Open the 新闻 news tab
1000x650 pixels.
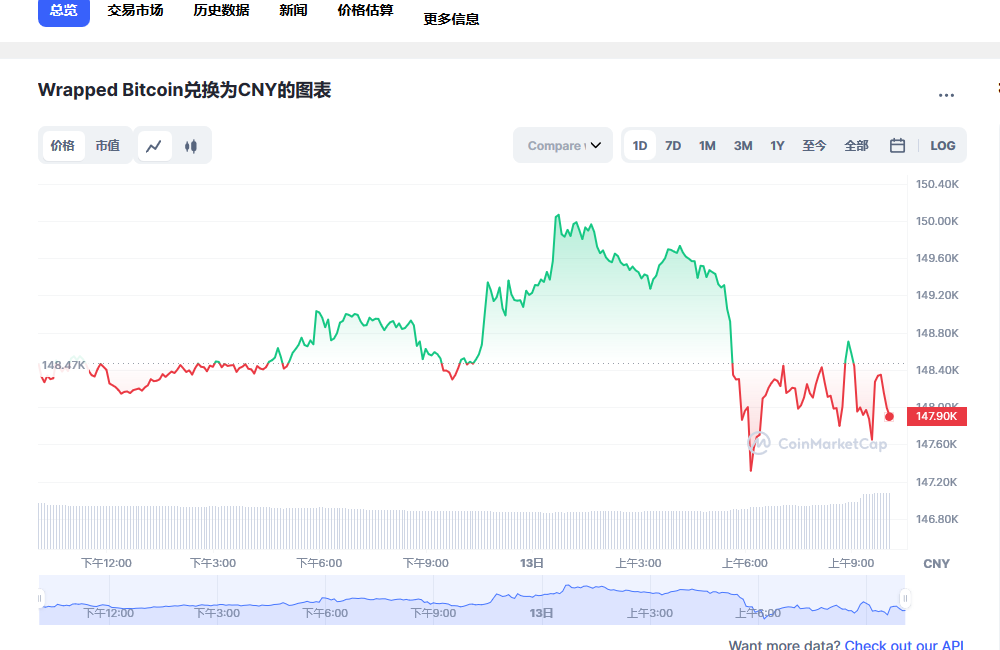tap(293, 10)
